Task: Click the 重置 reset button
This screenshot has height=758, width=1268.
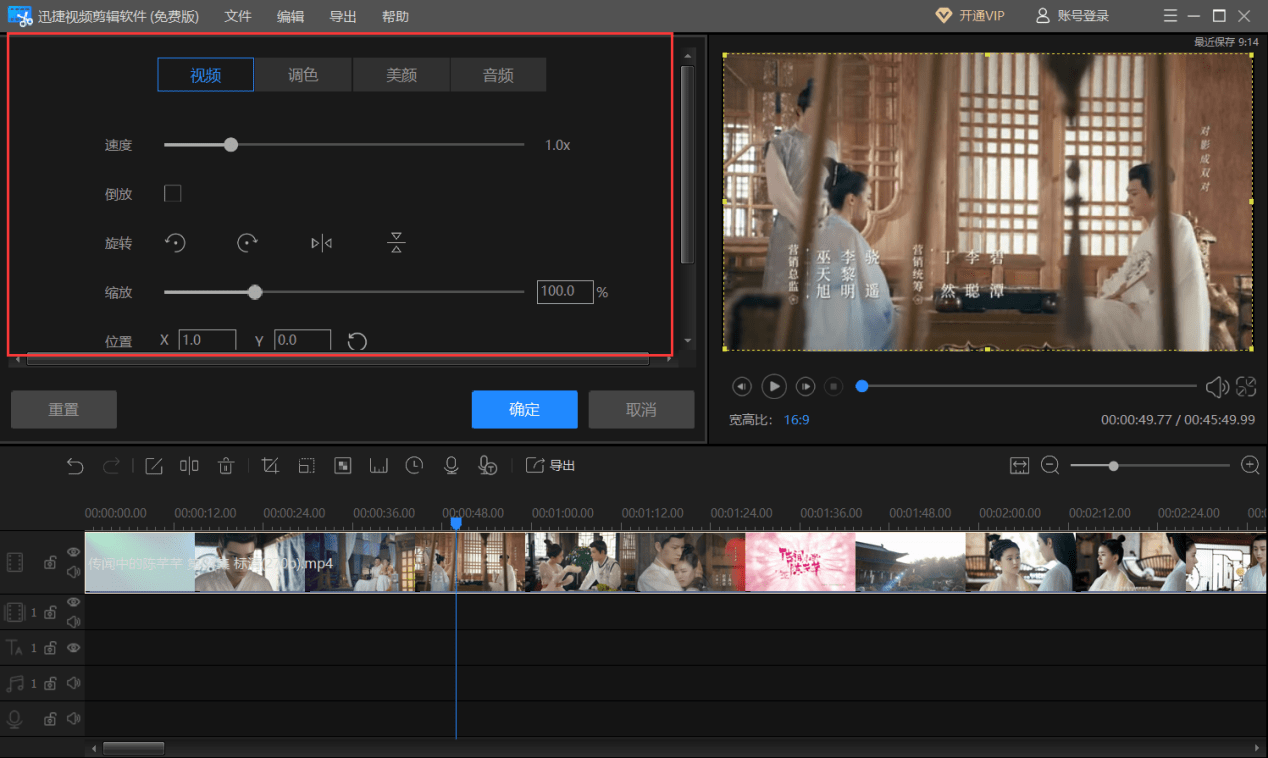Action: pyautogui.click(x=64, y=410)
